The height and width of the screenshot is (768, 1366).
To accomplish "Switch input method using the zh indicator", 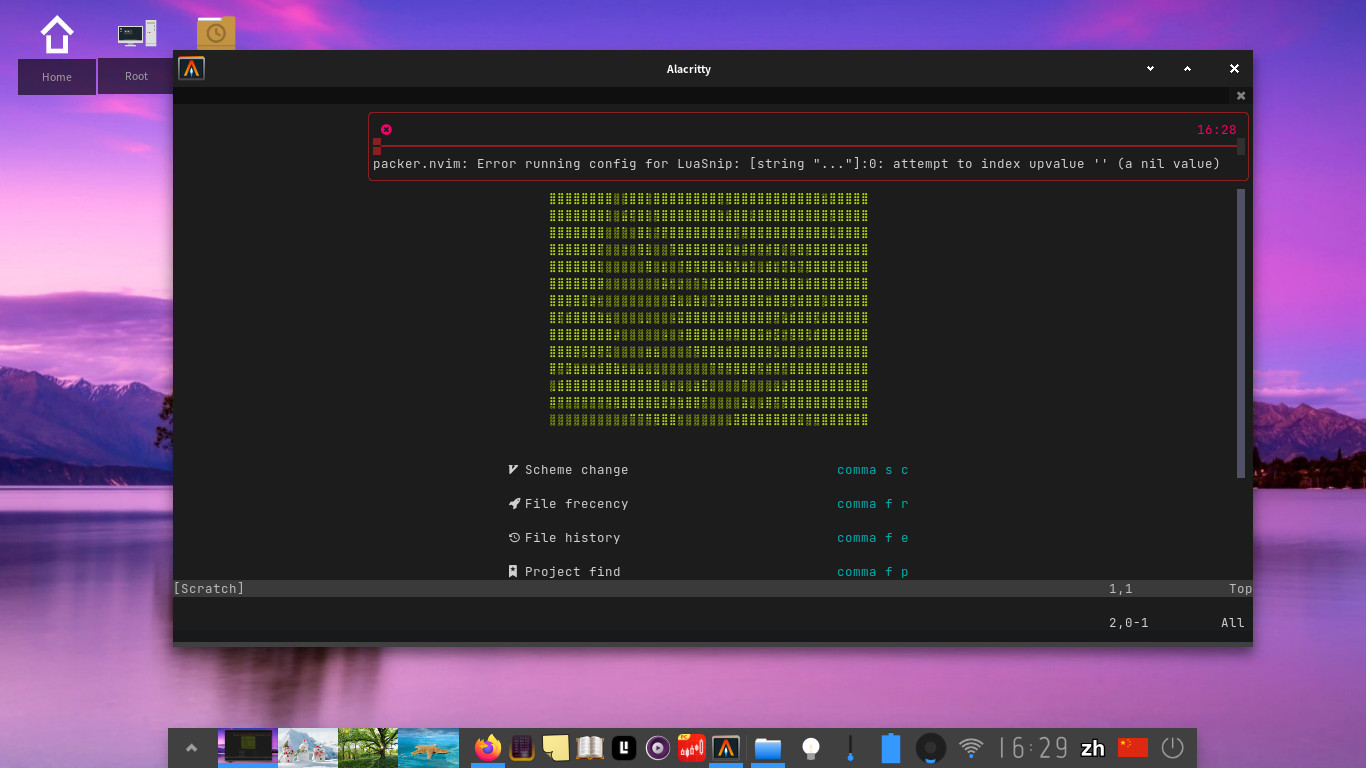I will tap(1092, 747).
